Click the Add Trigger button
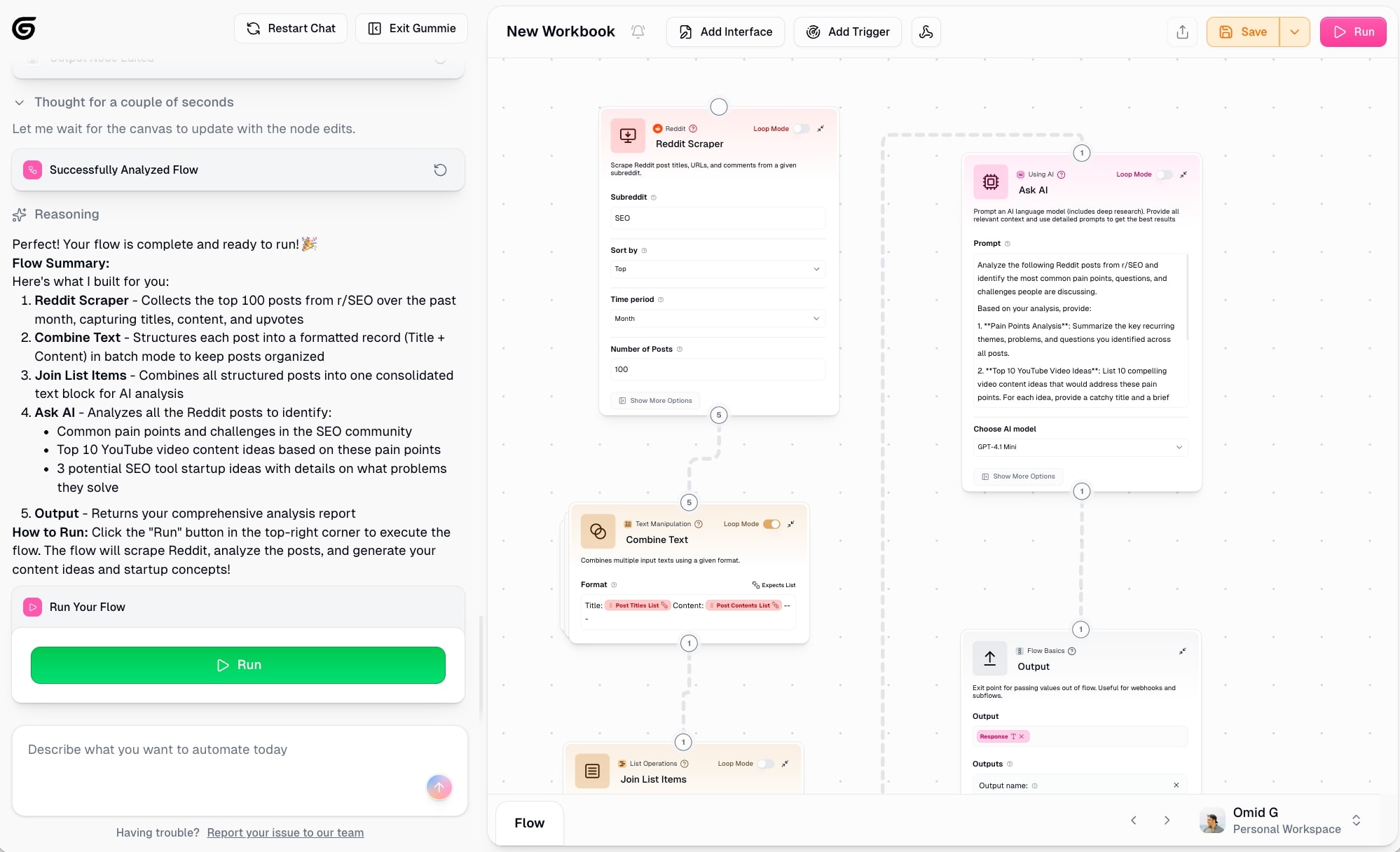1400x852 pixels. (x=847, y=32)
